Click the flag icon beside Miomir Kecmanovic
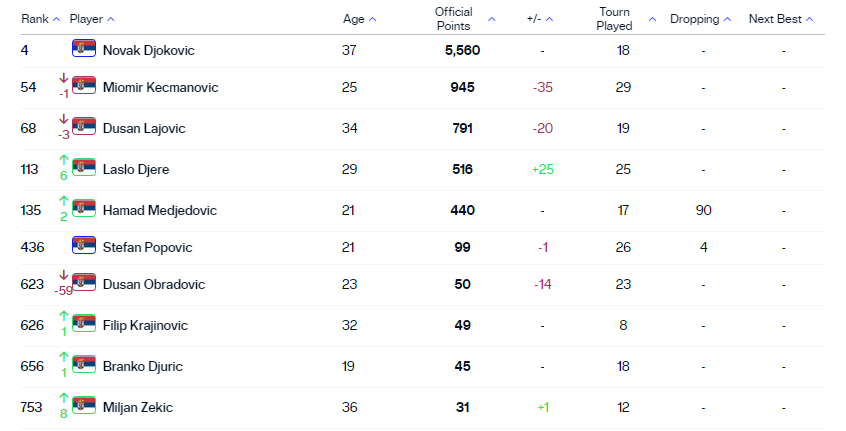Image resolution: width=846 pixels, height=431 pixels. tap(84, 86)
